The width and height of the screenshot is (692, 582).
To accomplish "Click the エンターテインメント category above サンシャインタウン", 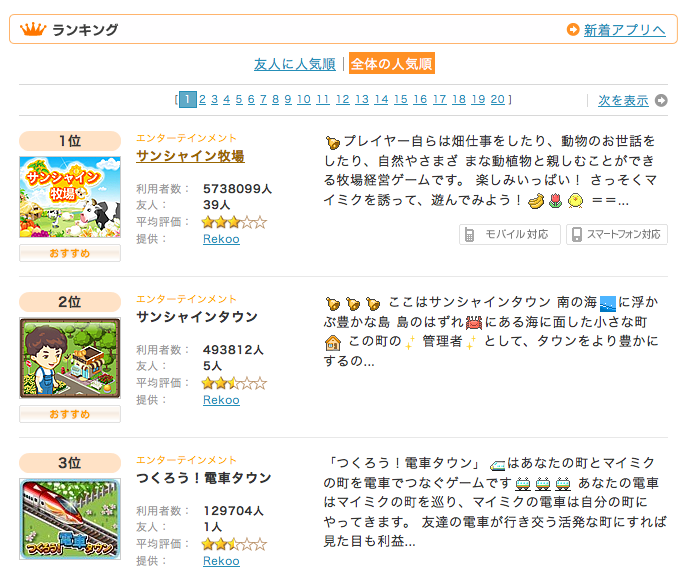I will [186, 299].
